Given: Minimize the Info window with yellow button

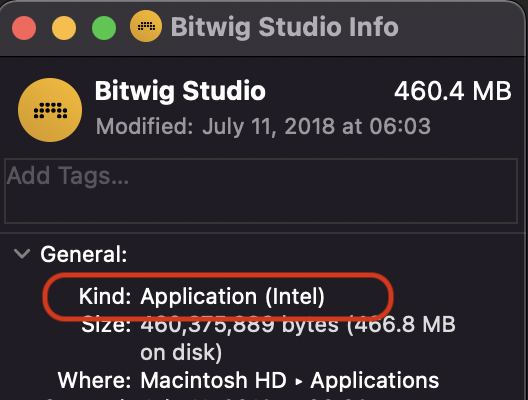Looking at the screenshot, I should coord(64,28).
